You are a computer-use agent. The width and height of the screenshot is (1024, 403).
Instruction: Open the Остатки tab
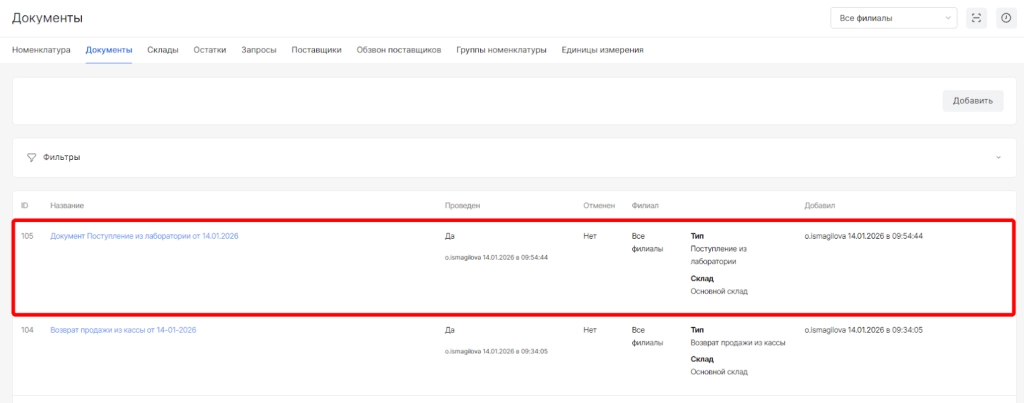pyautogui.click(x=210, y=50)
